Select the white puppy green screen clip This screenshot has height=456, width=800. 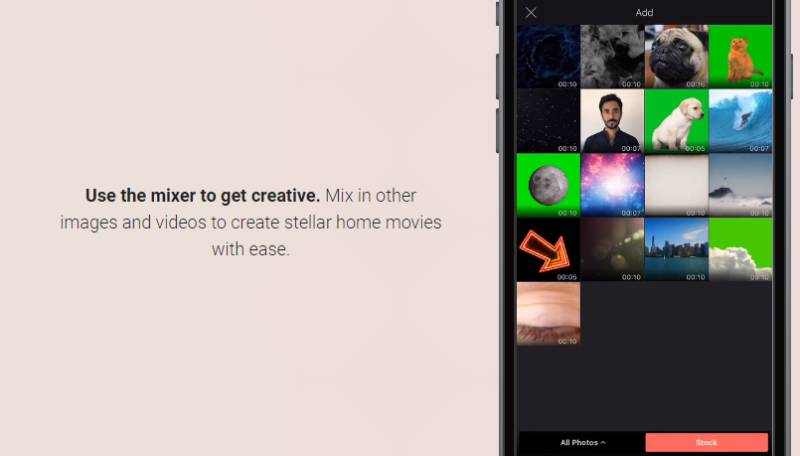(676, 121)
